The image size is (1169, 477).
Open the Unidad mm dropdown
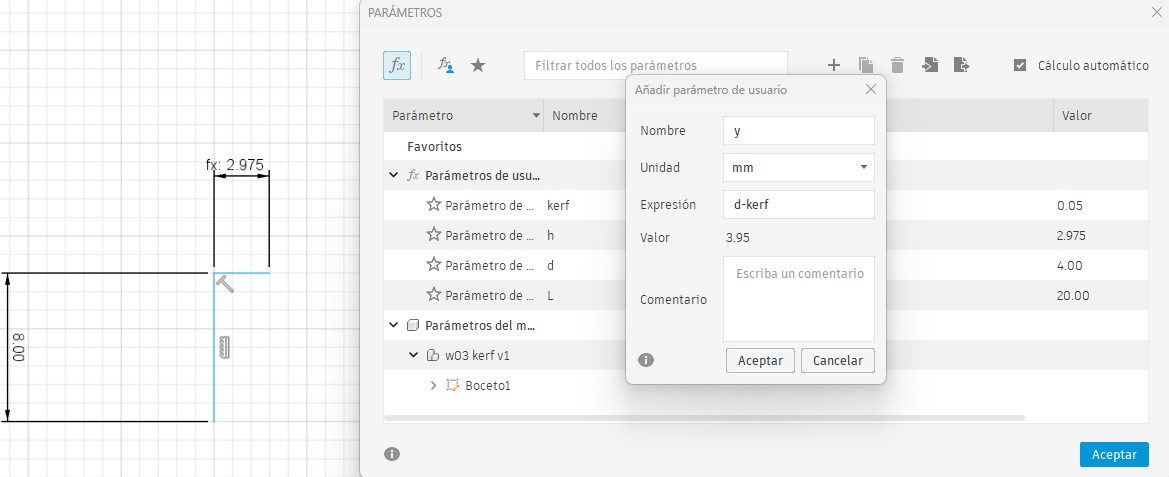click(x=798, y=167)
